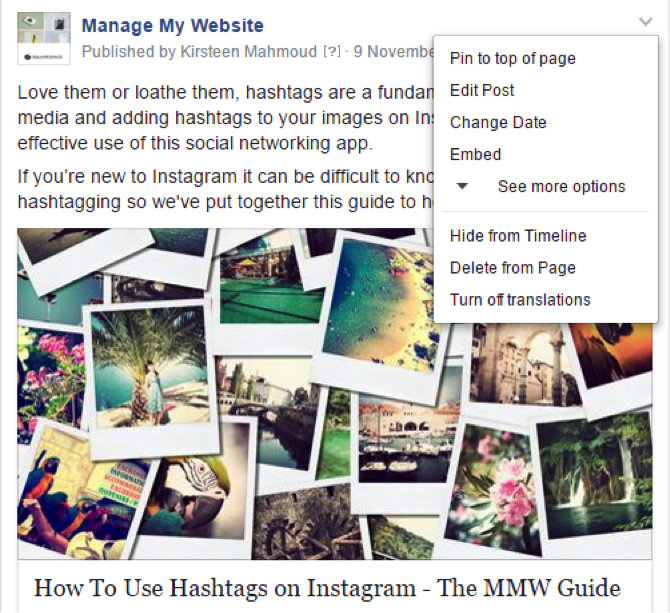Viewport: 670px width, 613px height.
Task: Click the 9 November post date link
Action: (x=393, y=52)
